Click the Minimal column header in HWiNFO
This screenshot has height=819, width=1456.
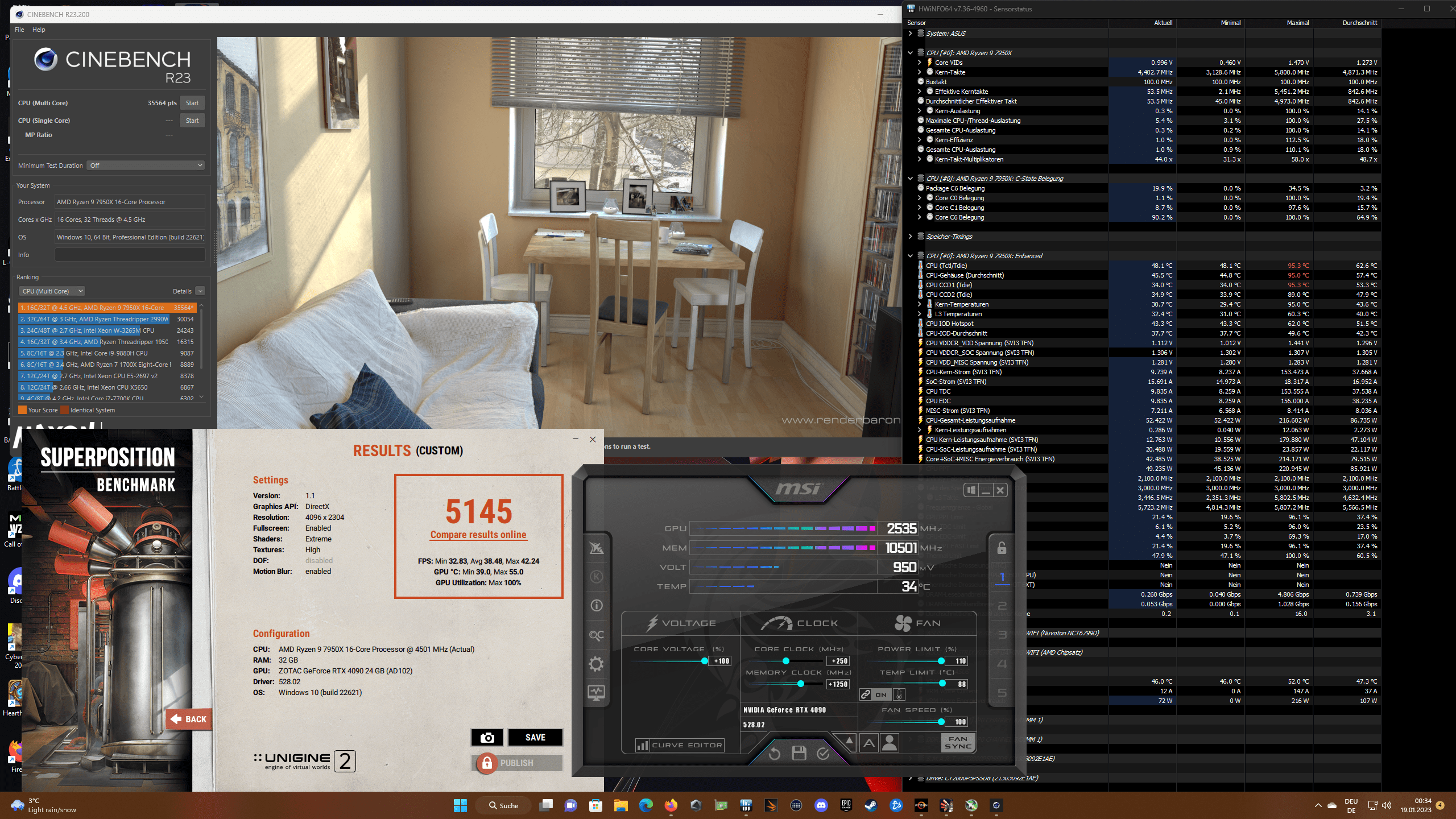pyautogui.click(x=1211, y=23)
